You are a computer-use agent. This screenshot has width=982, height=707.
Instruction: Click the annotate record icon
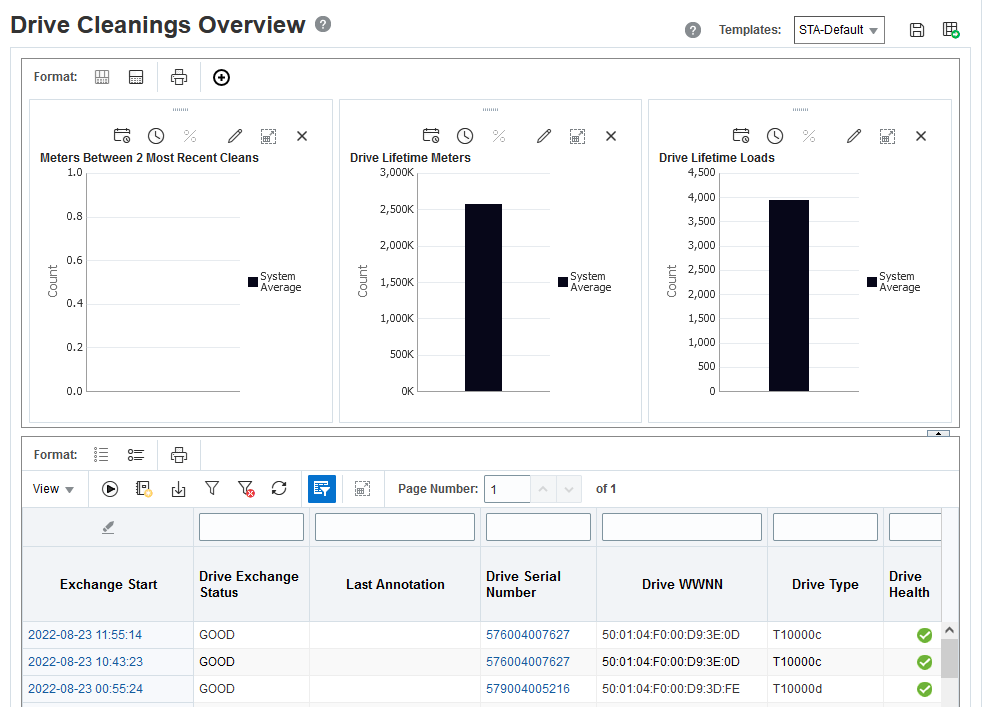click(144, 489)
